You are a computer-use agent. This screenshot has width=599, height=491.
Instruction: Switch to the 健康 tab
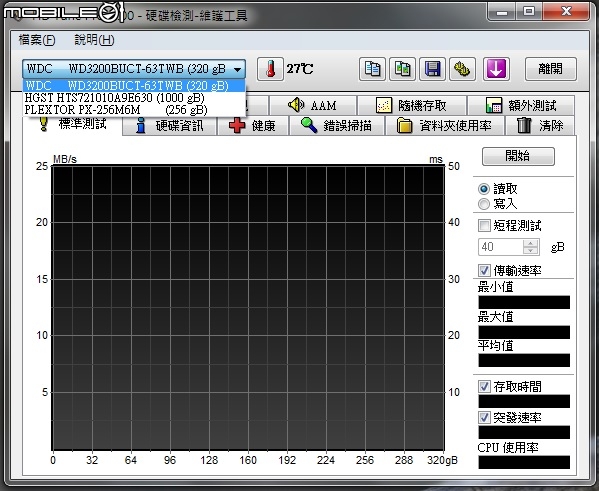pos(253,125)
